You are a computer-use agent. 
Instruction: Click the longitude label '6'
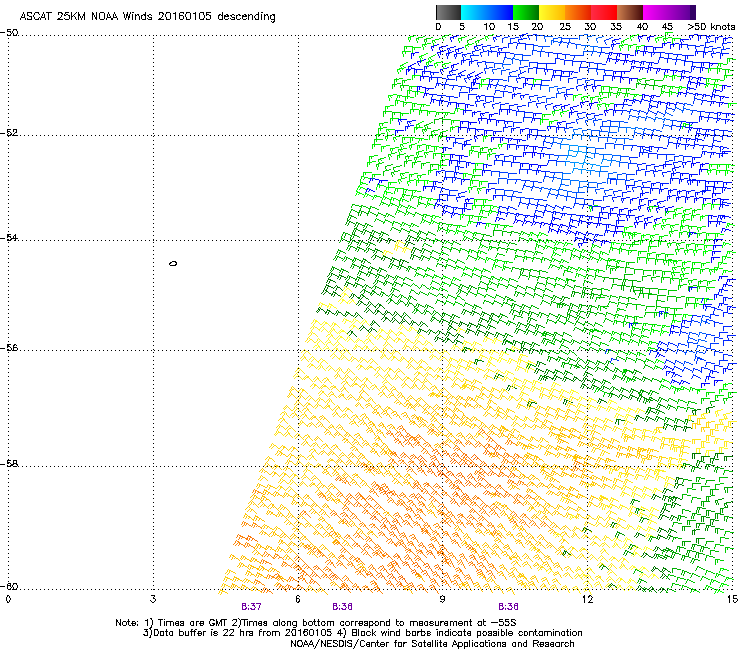(x=298, y=599)
